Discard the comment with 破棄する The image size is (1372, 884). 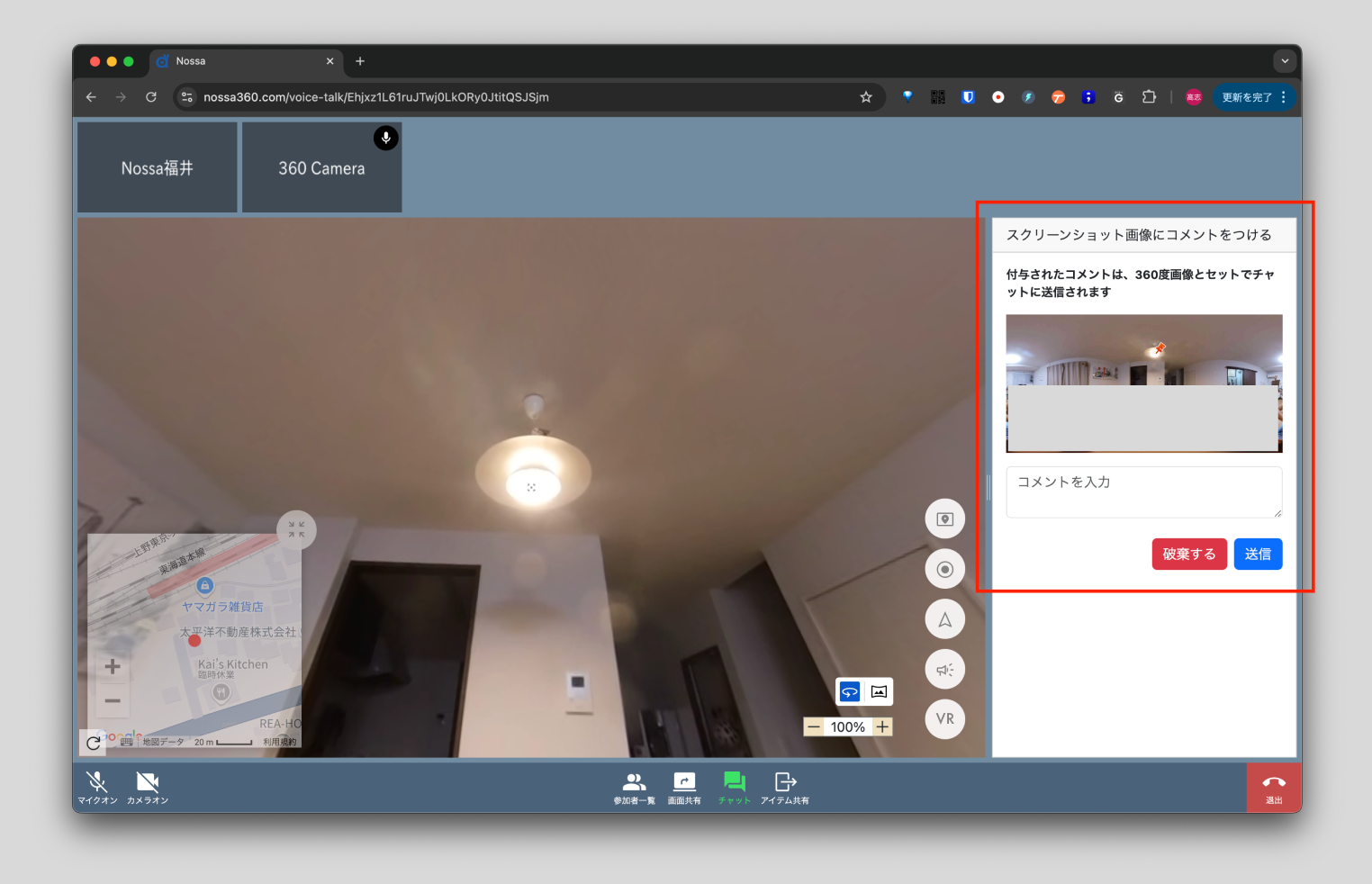pos(1189,554)
